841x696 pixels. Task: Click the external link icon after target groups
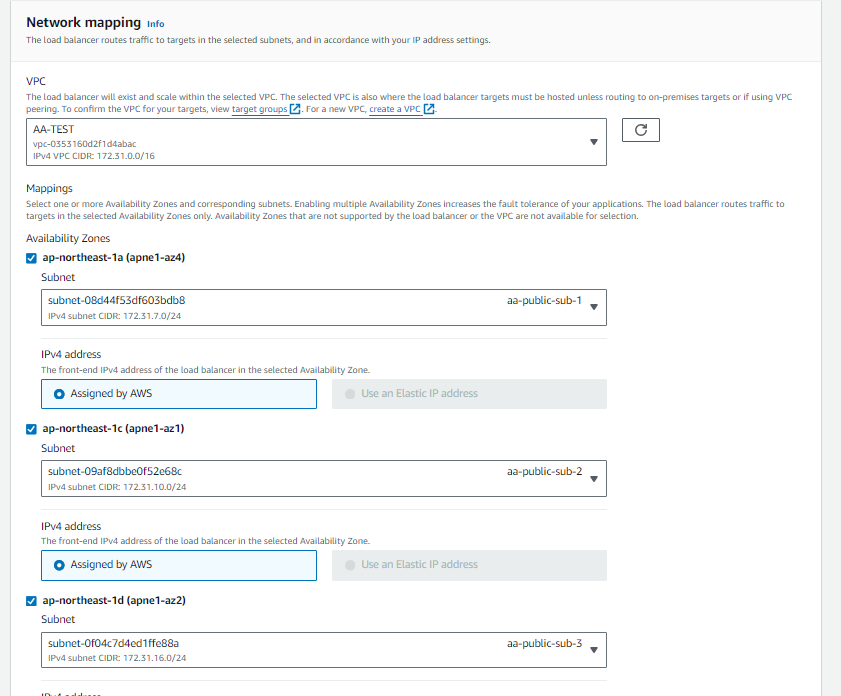[295, 109]
